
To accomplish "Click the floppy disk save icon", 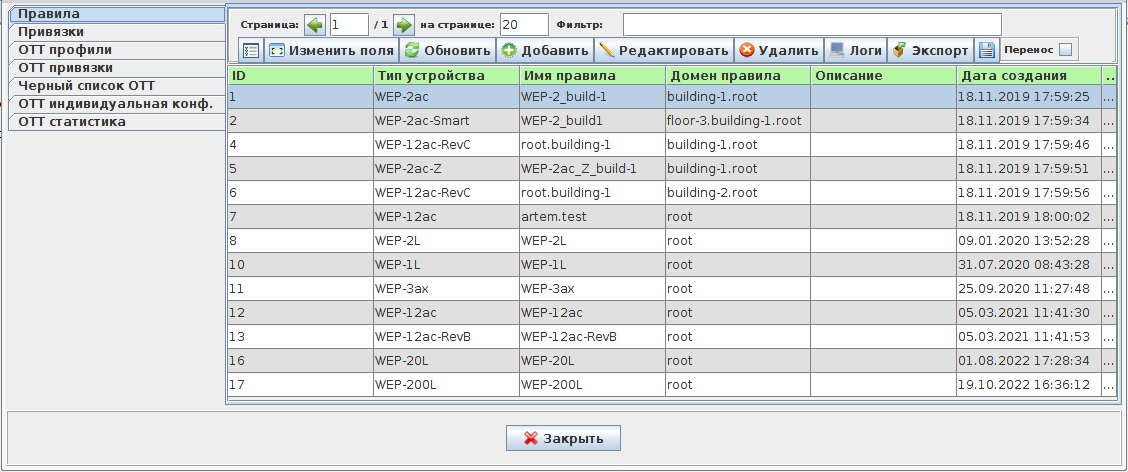I will tap(986, 50).
